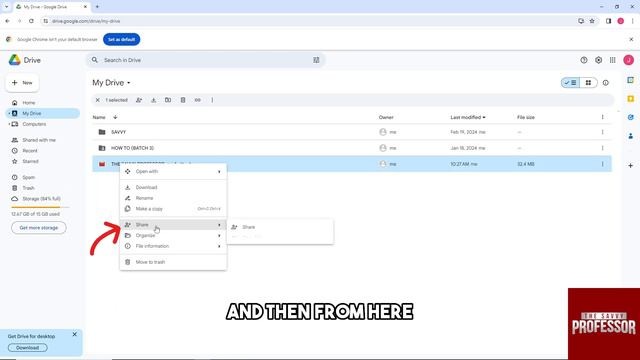Dismiss the Get Drive for desktop banner

pyautogui.click(x=74, y=334)
